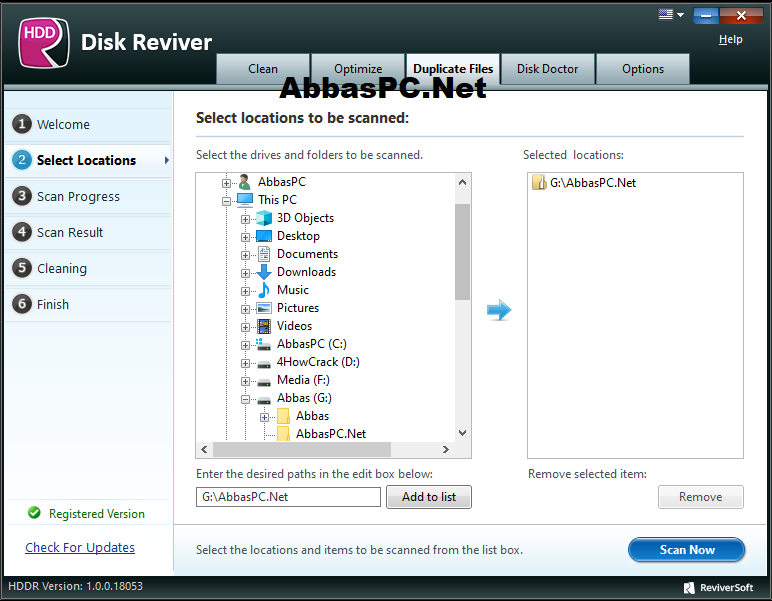Viewport: 772px width, 601px height.
Task: Click the green Registered Version checkmark icon
Action: [34, 513]
